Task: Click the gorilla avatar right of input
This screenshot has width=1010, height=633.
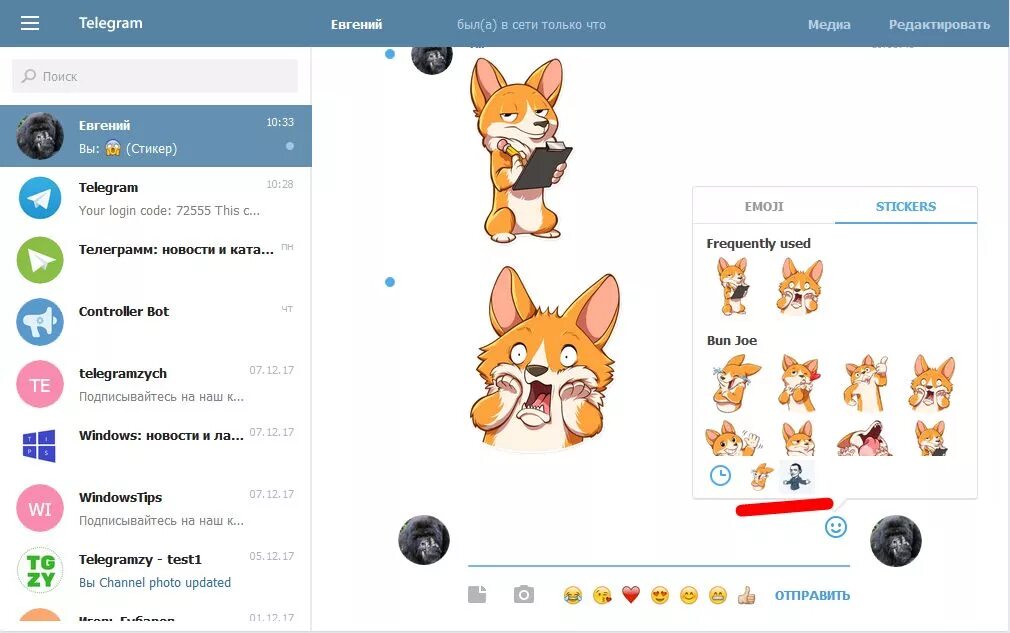Action: pos(896,540)
